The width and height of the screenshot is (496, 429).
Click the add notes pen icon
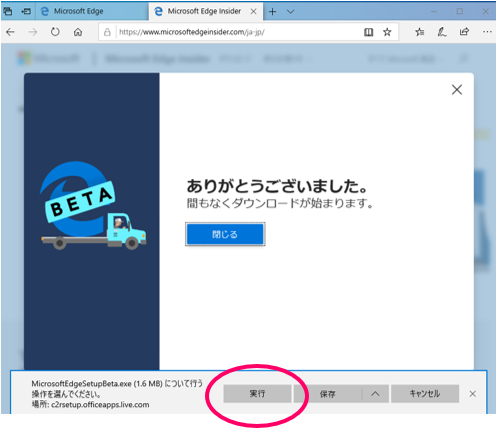click(x=442, y=32)
